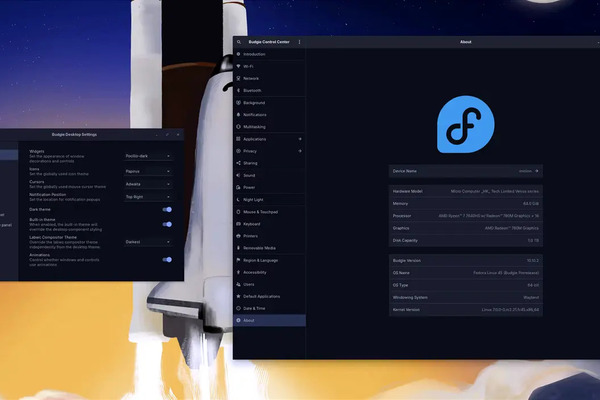This screenshot has width=600, height=400.
Task: Open the Budgie Control Center kebab menu
Action: pos(299,42)
